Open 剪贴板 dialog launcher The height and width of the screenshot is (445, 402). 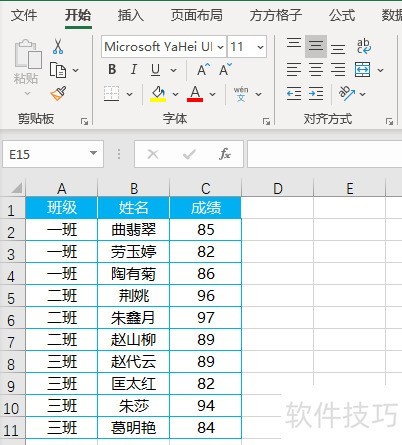(84, 122)
